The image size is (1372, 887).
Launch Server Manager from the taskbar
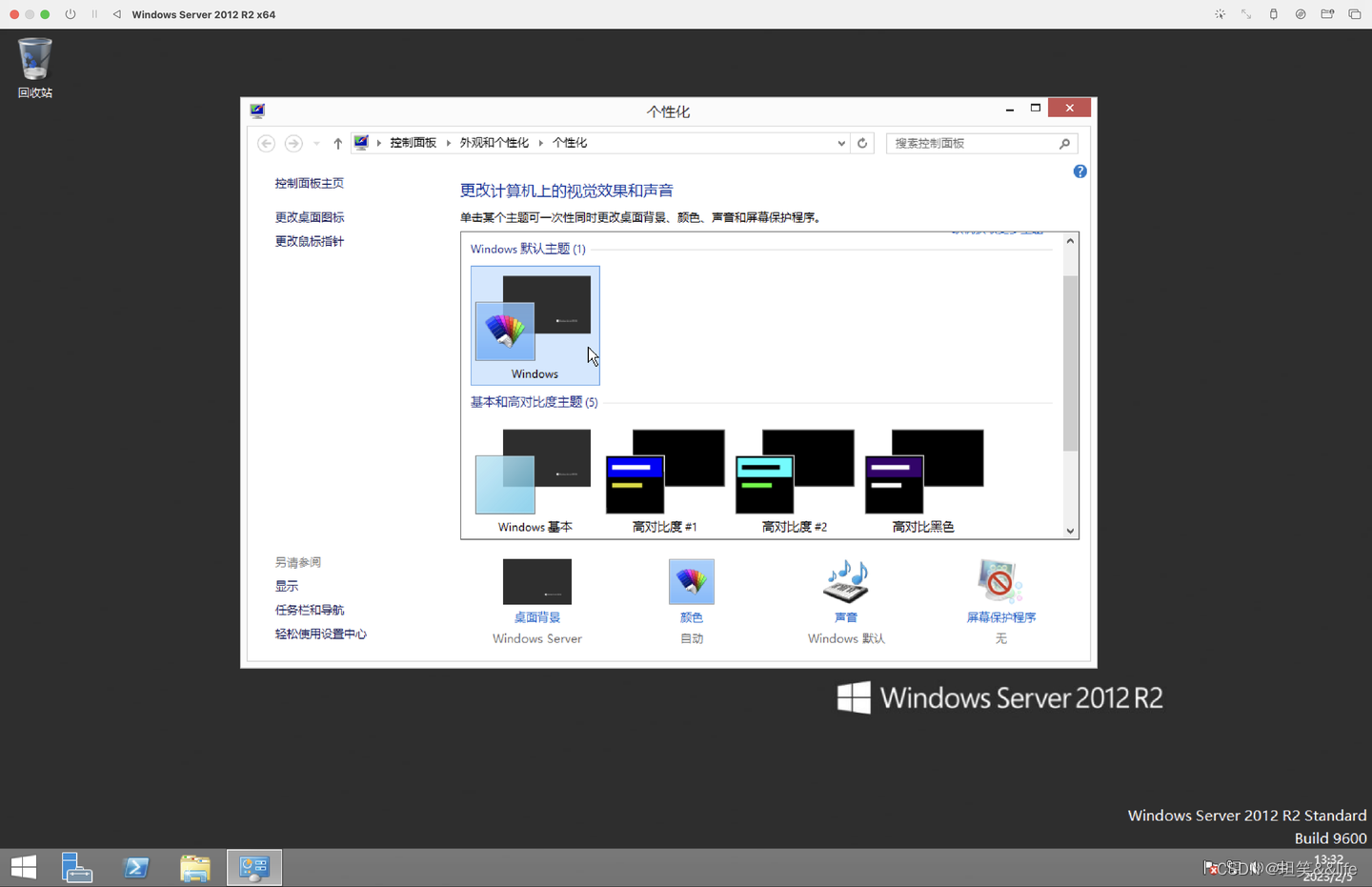(x=76, y=867)
